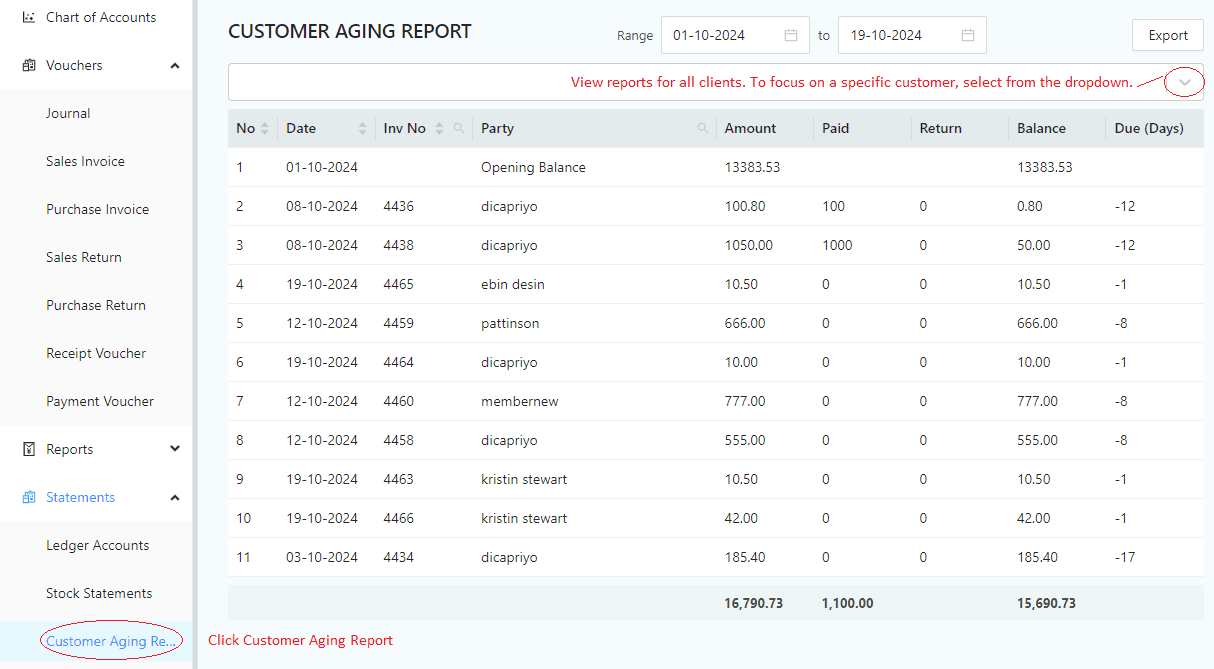The image size is (1214, 669).
Task: Select Customer Aging Report menu item
Action: click(x=112, y=641)
